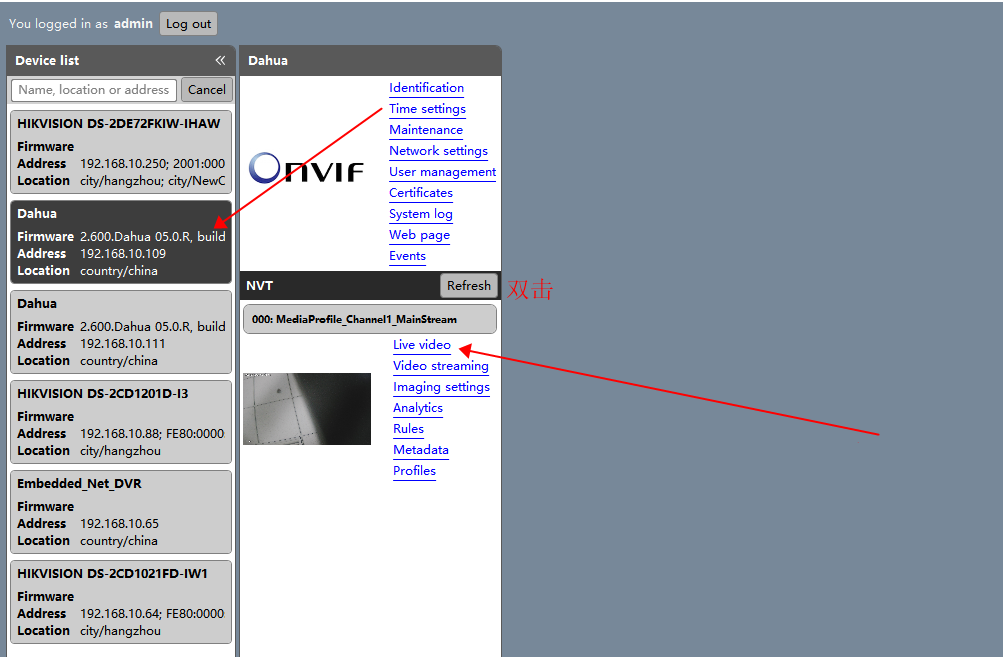Click the NVT section header label
The width and height of the screenshot is (1003, 657).
pos(259,286)
